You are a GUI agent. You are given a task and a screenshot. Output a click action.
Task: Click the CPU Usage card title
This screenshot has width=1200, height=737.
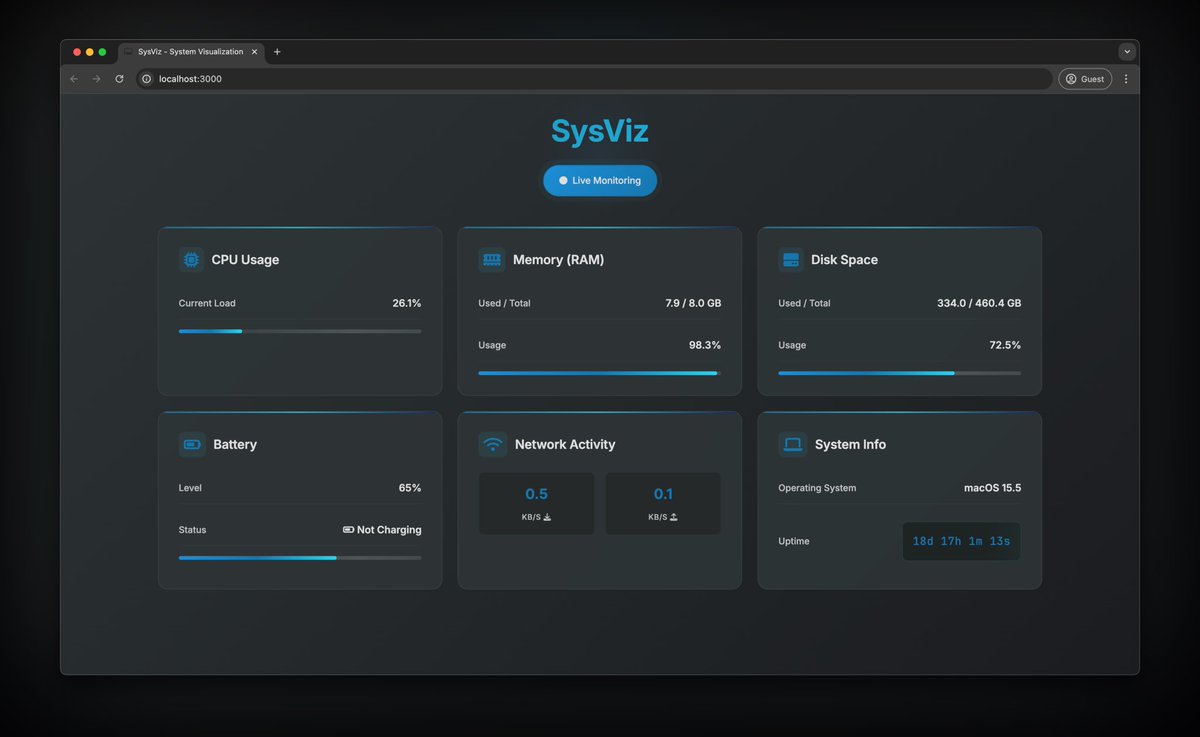point(245,260)
